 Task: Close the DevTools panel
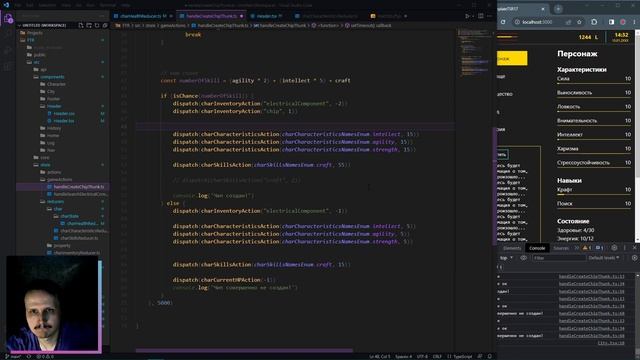coord(634,248)
